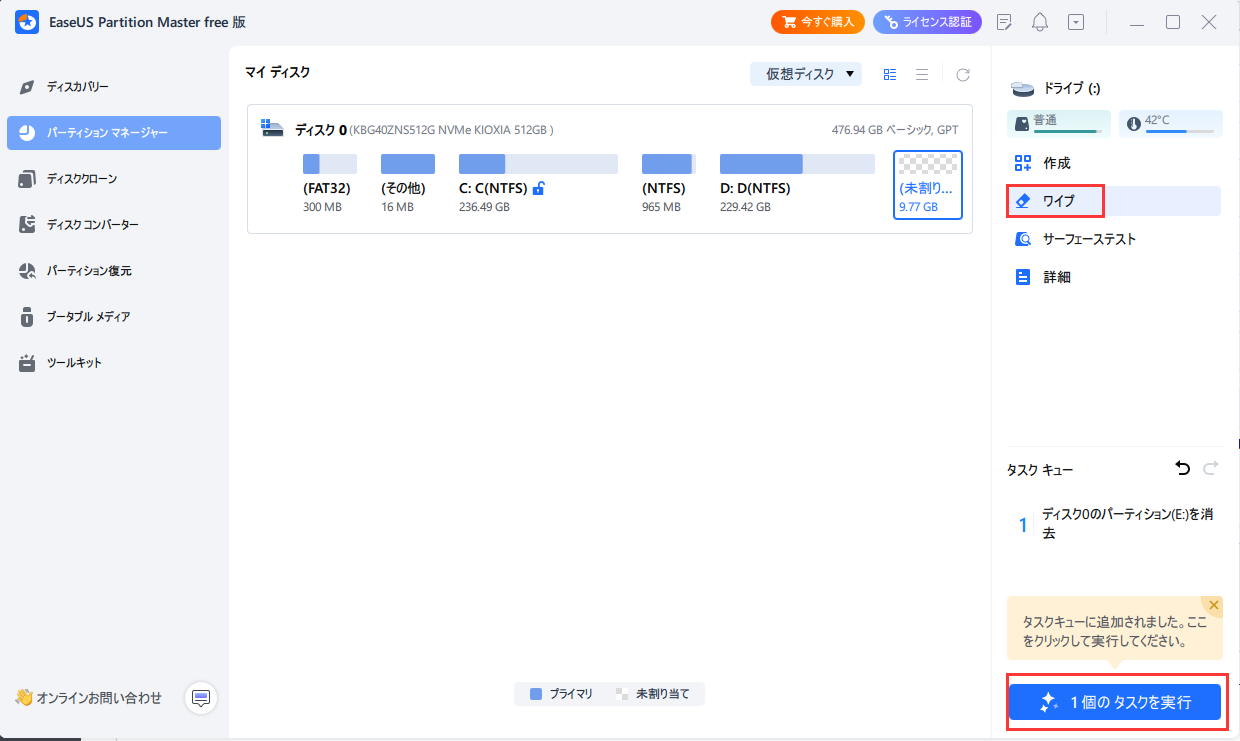The width and height of the screenshot is (1240, 741).
Task: Open the ディスカバリー section in sidebar
Action: tap(114, 87)
